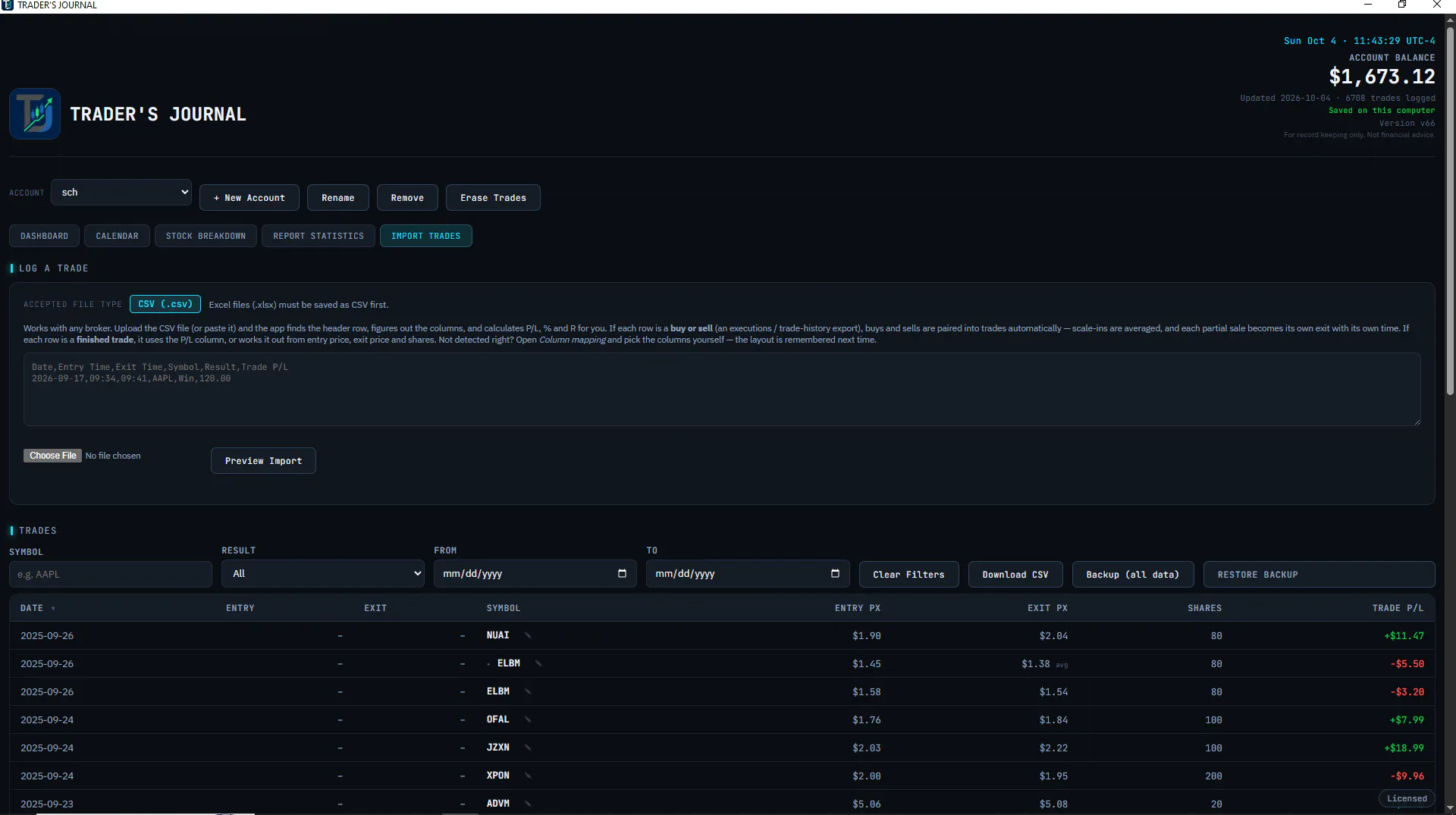Click the FROM date input field
The width and height of the screenshot is (1456, 815).
(x=535, y=574)
